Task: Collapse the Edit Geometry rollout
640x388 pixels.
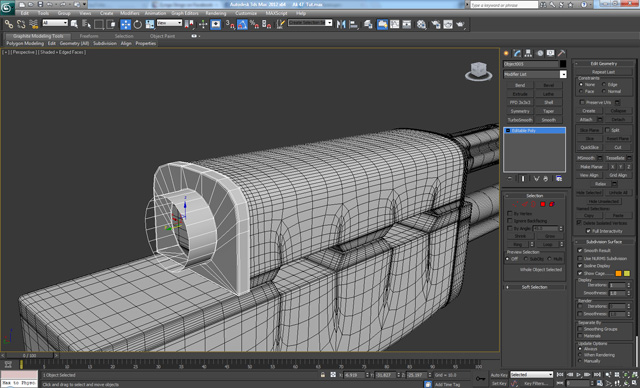Action: [x=604, y=64]
